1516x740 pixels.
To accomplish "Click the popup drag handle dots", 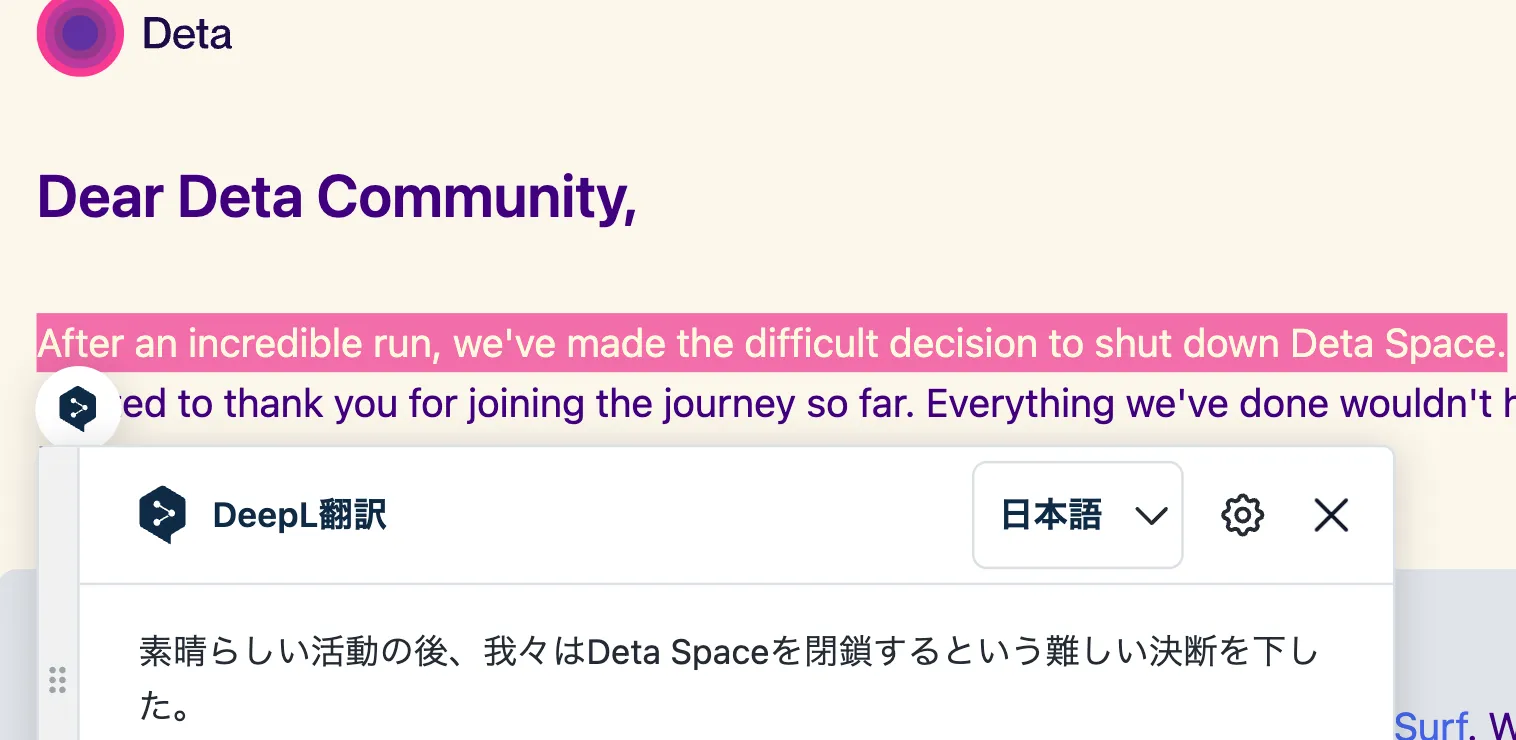I will [x=58, y=680].
